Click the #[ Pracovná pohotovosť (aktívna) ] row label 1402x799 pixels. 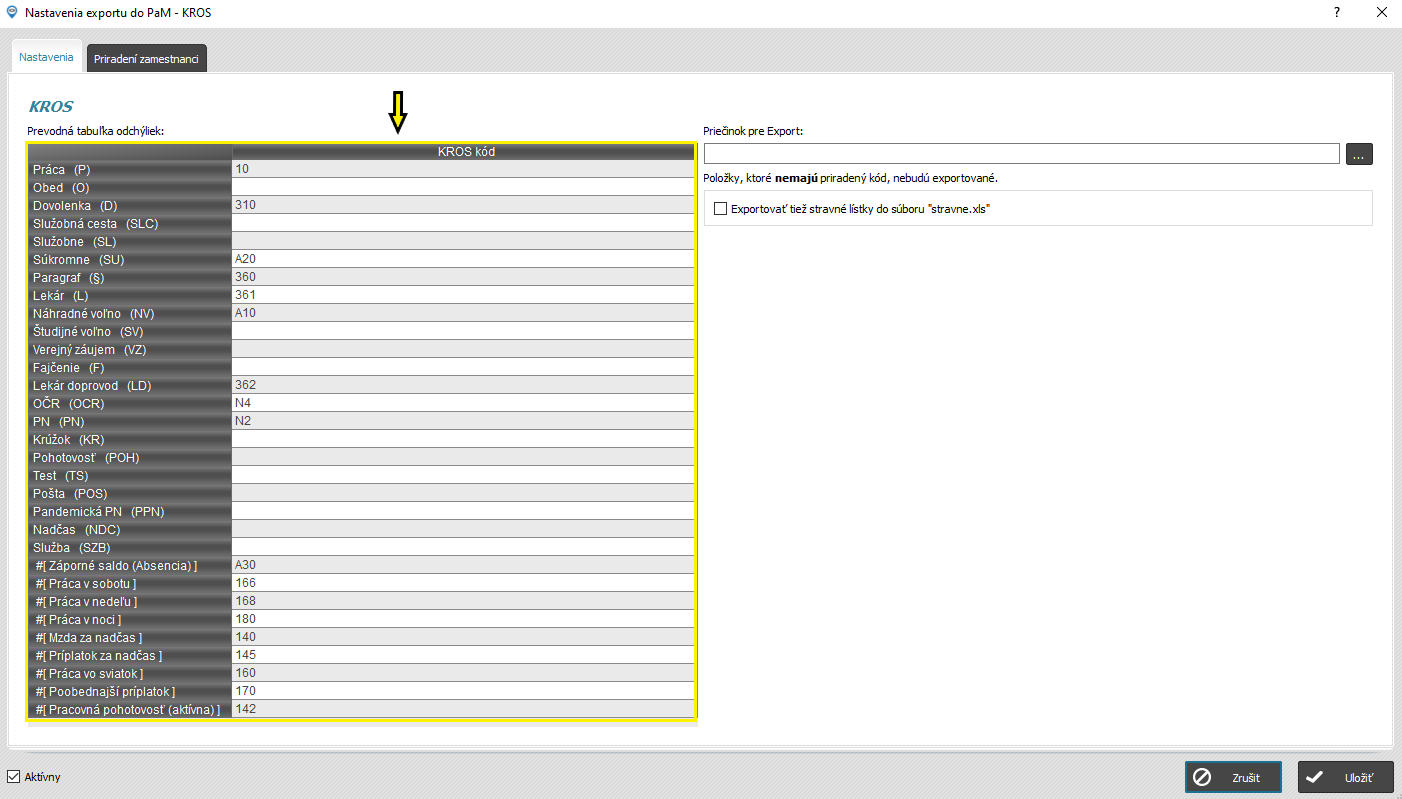[x=130, y=709]
